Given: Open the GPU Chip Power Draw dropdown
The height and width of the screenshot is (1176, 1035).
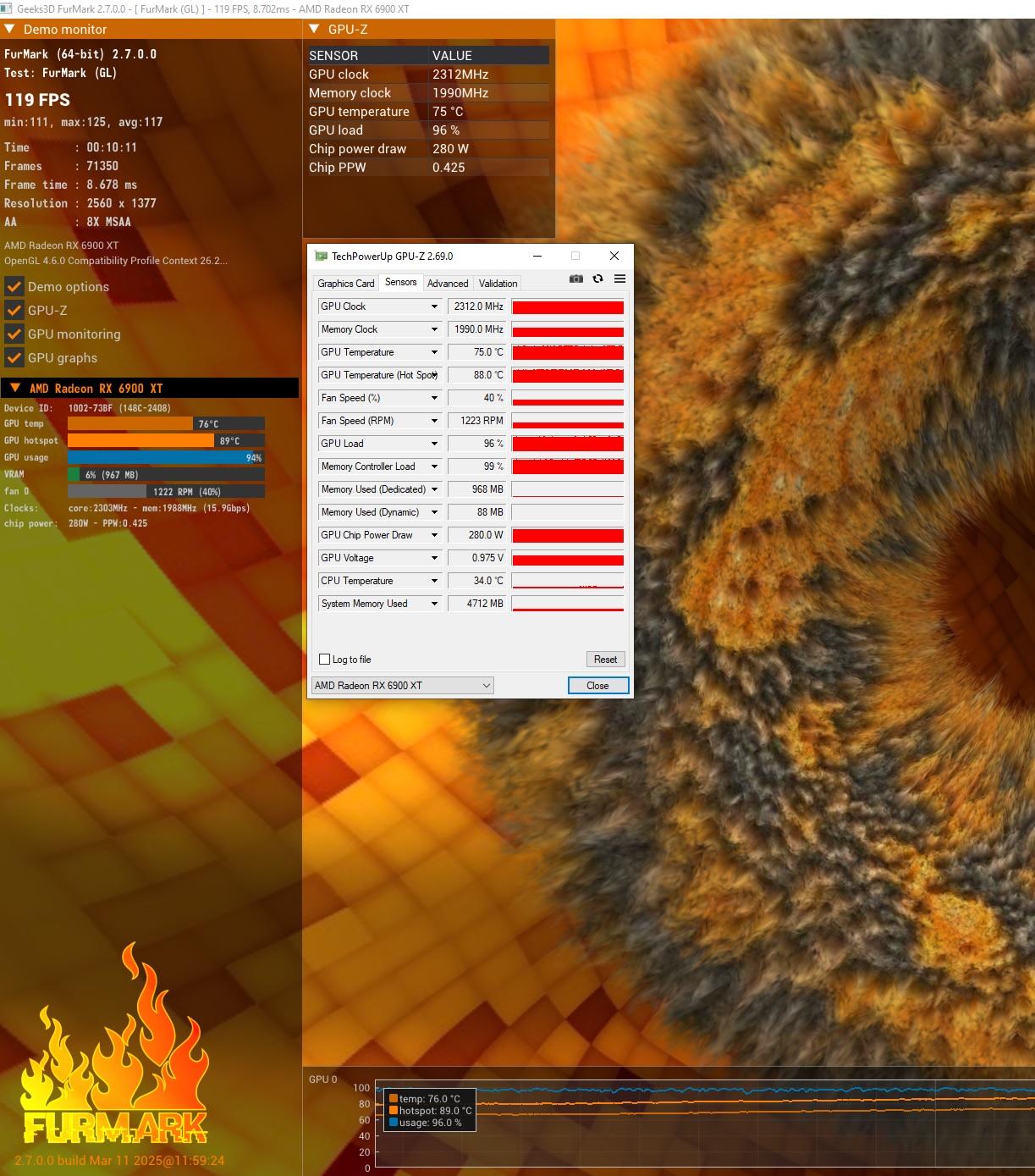Looking at the screenshot, I should tap(434, 535).
